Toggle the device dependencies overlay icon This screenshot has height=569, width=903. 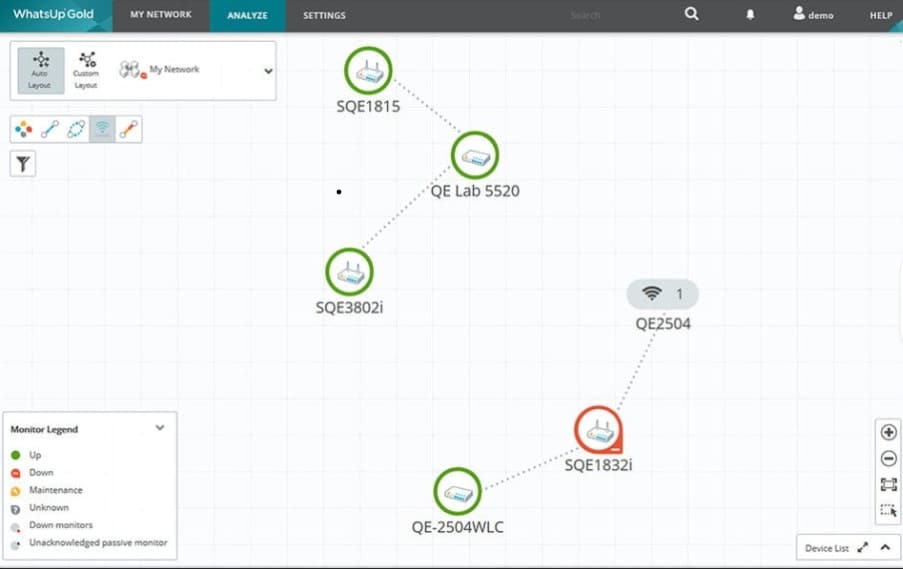23,129
